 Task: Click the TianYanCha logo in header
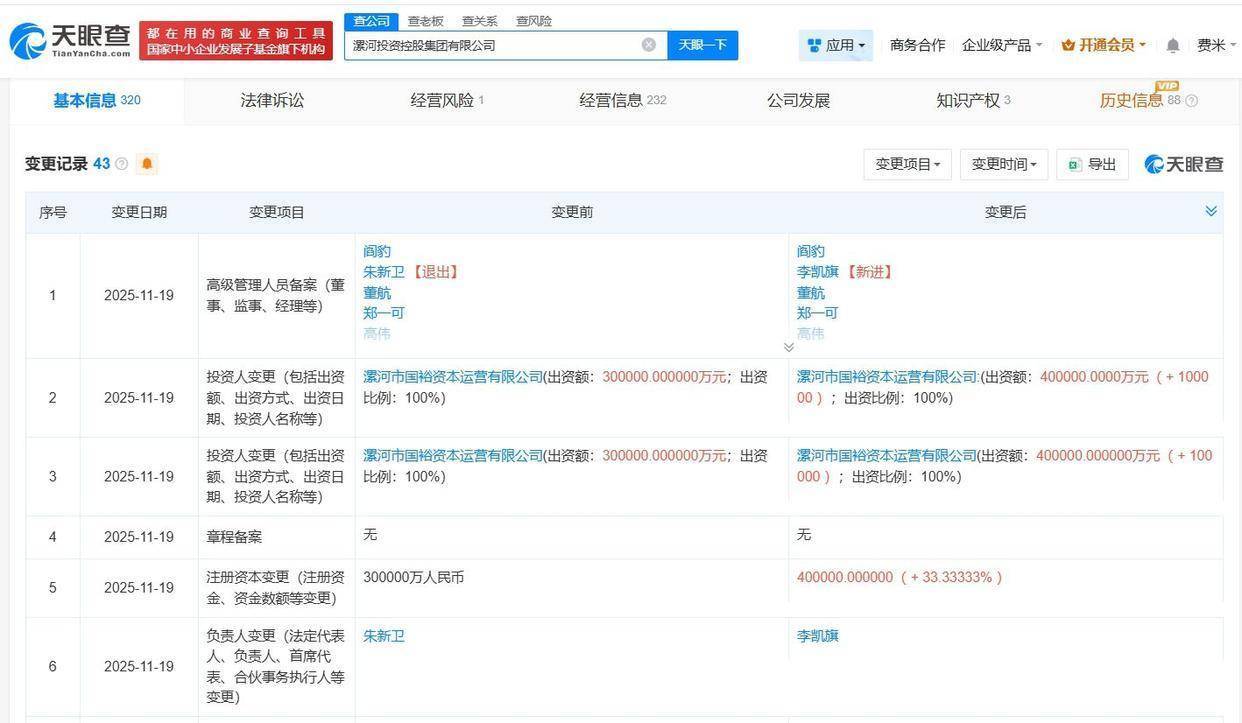[70, 41]
